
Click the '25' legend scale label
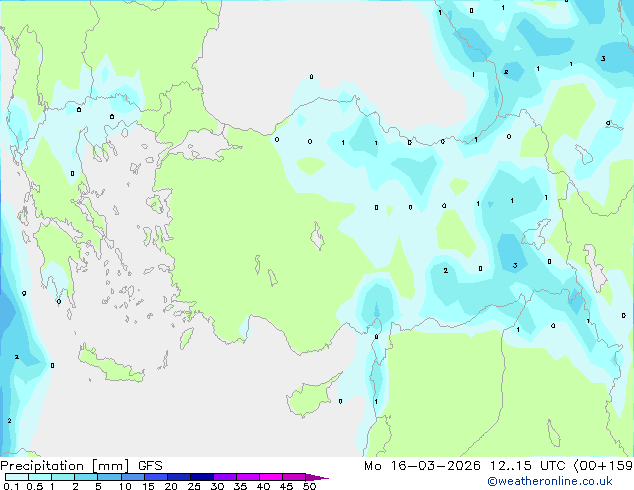(x=194, y=486)
